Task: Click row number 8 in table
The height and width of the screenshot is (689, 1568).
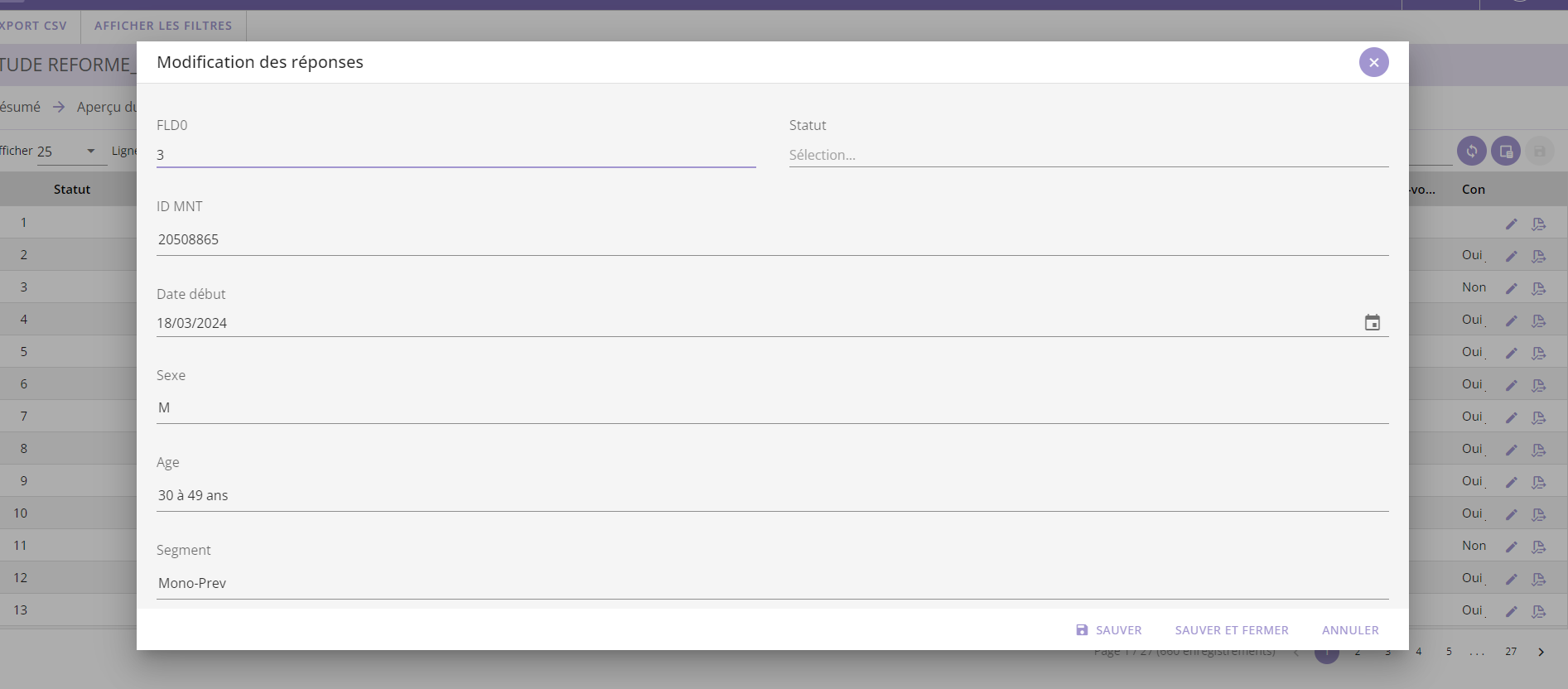Action: click(x=24, y=449)
